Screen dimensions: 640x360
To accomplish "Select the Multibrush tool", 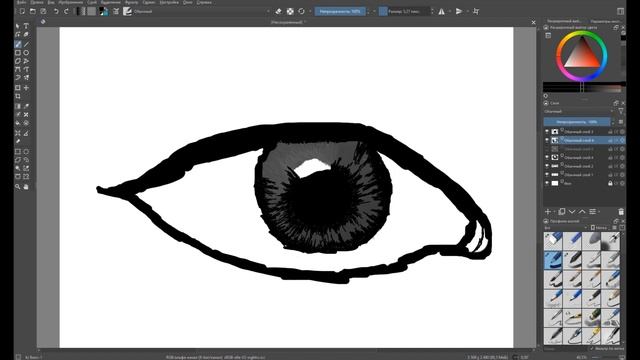I will click(26, 78).
